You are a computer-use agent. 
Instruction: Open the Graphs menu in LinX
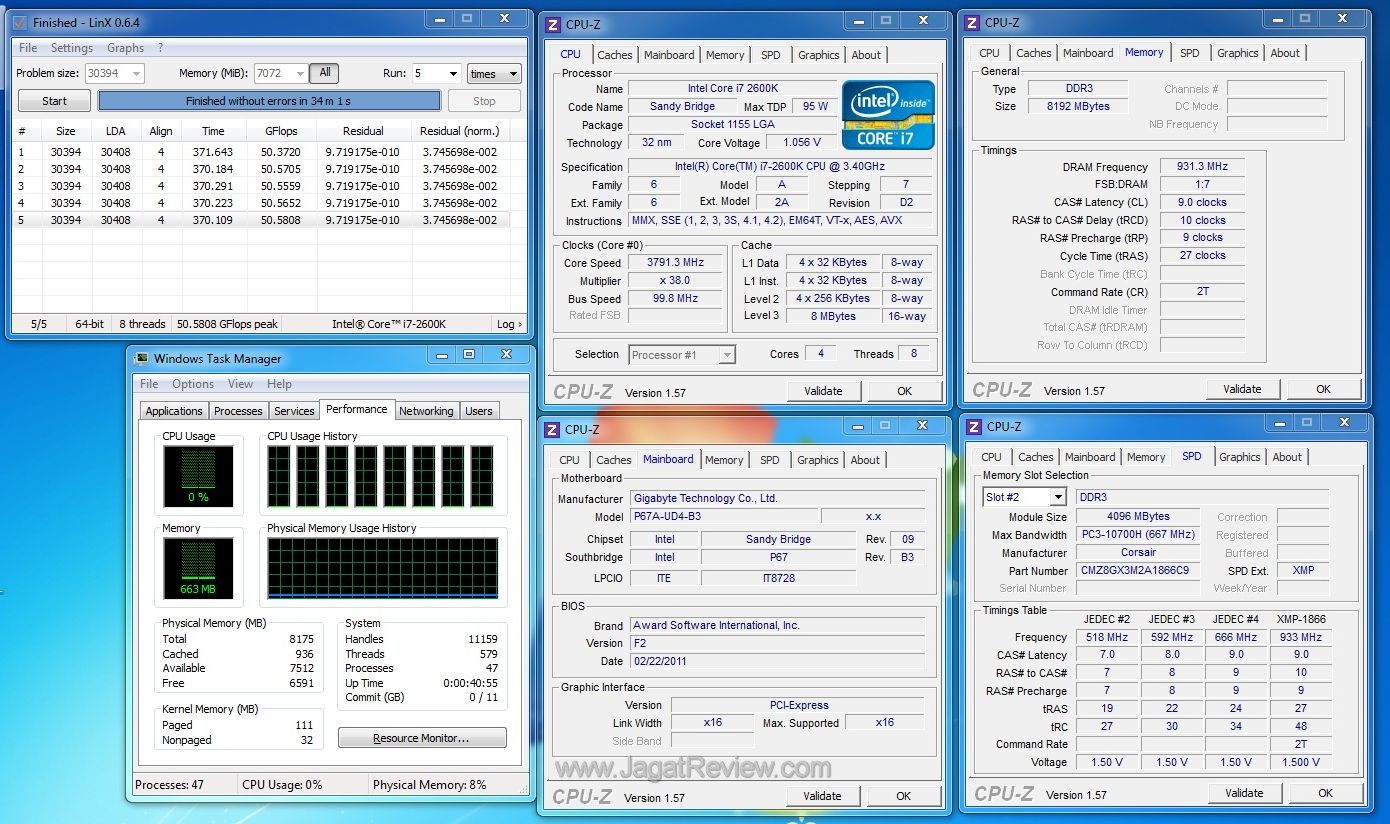125,48
